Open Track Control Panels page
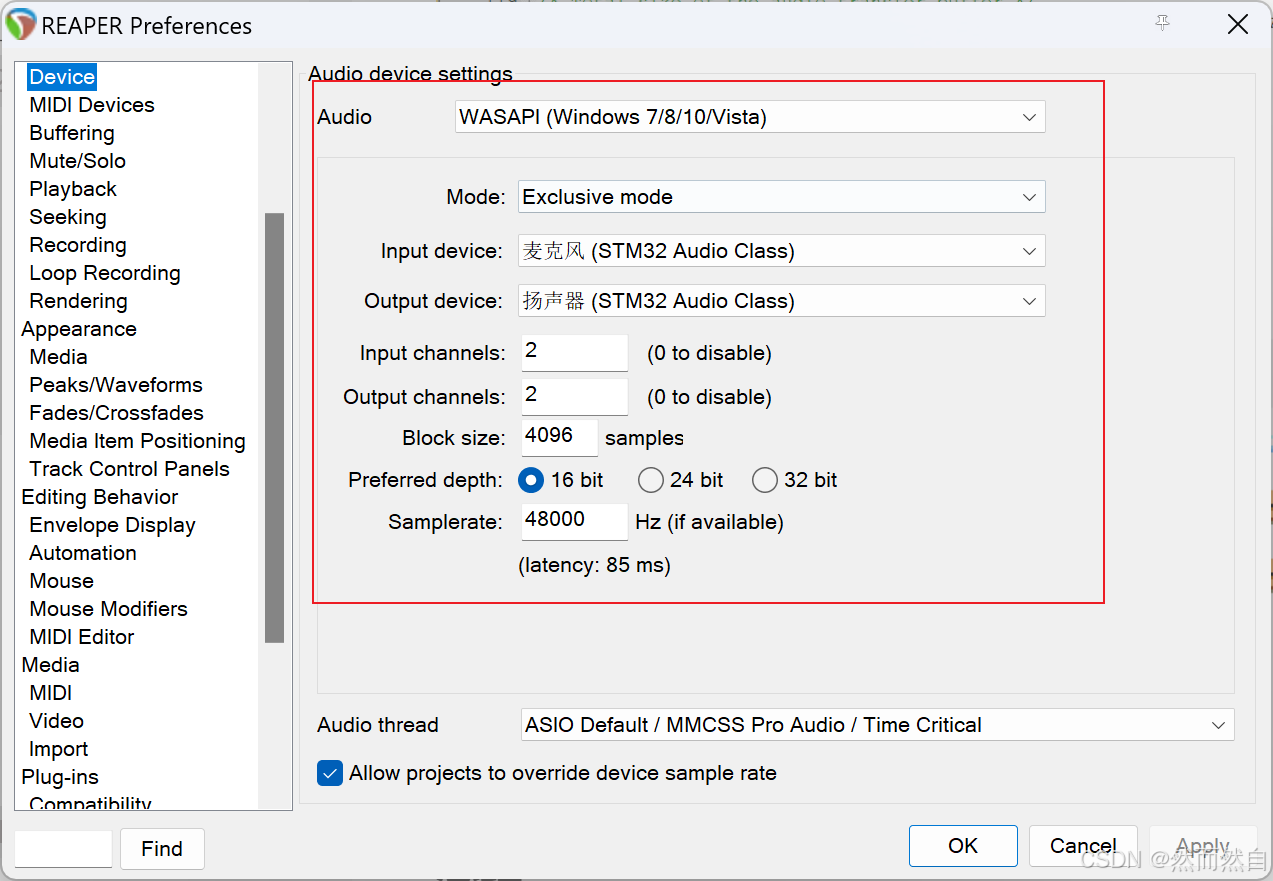1273x881 pixels. [130, 469]
